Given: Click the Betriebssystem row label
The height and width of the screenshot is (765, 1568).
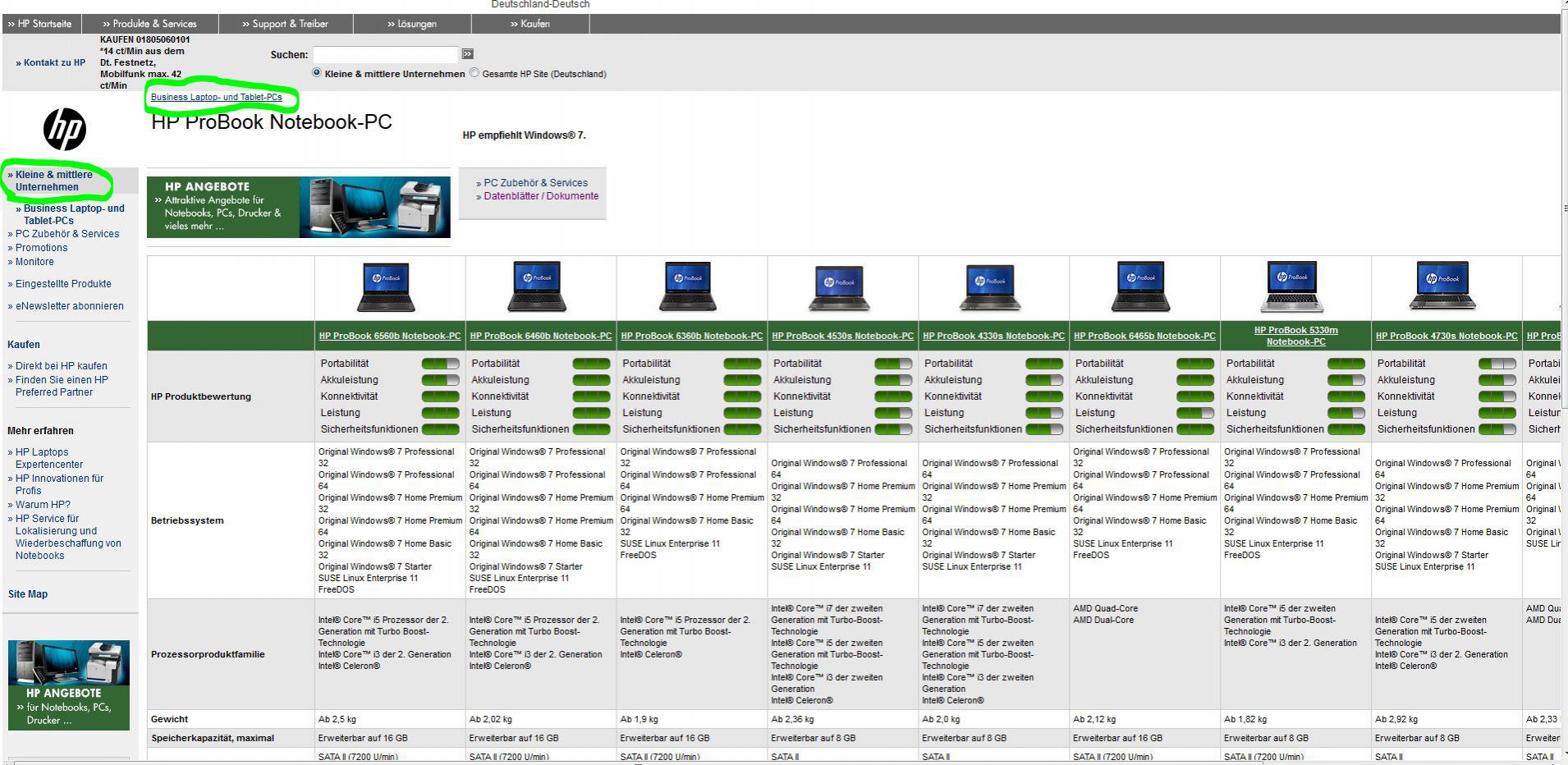Looking at the screenshot, I should [x=187, y=520].
